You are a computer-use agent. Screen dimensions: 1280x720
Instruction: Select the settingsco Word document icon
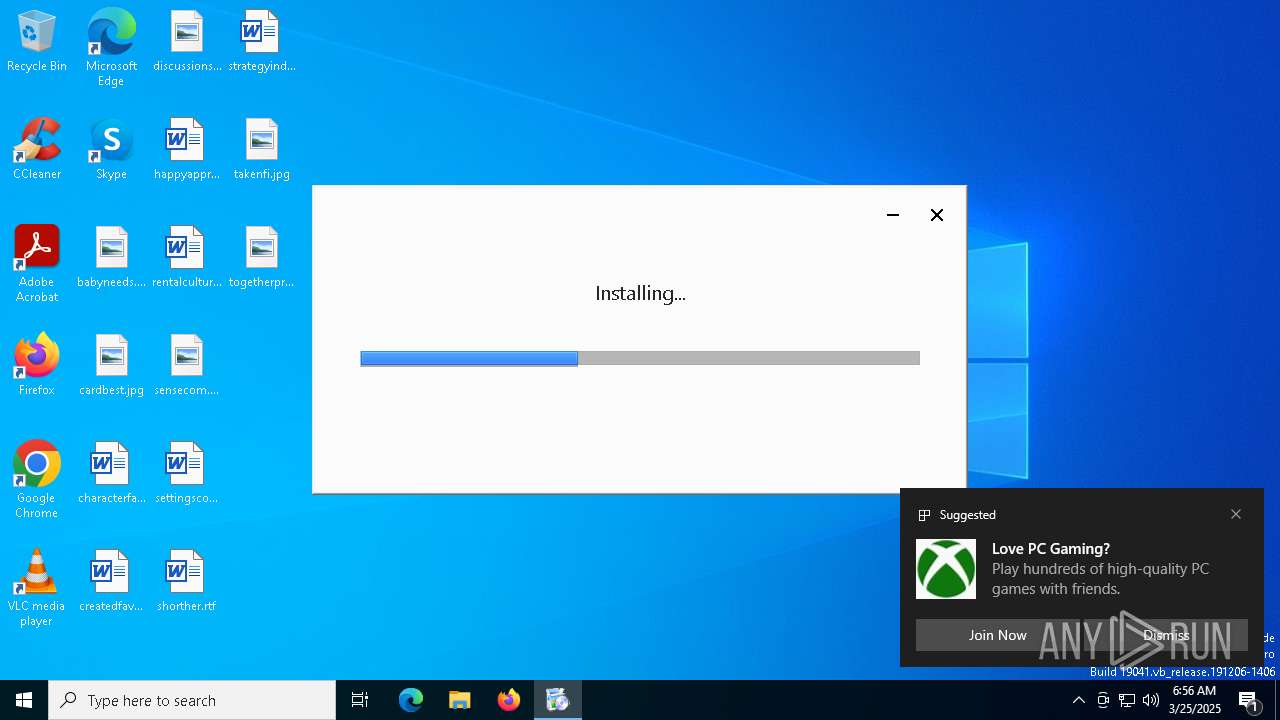tap(187, 474)
